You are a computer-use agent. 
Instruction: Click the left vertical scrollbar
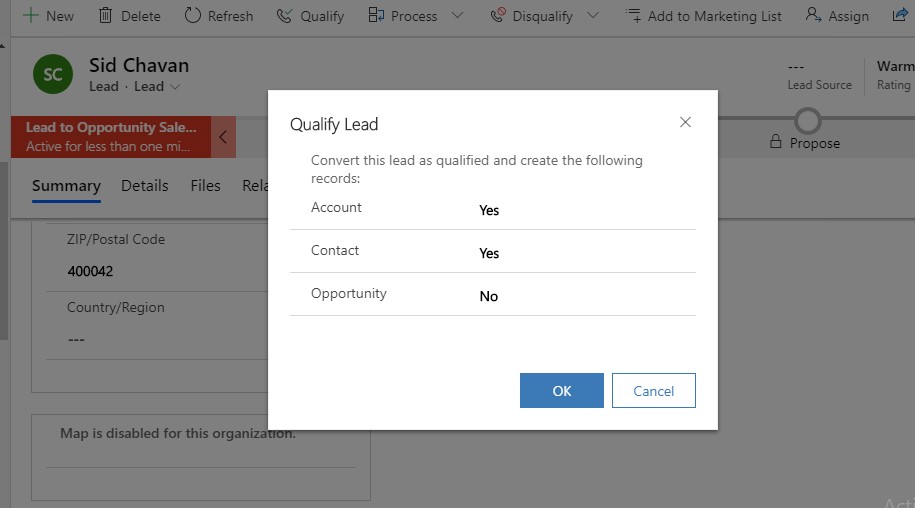coord(4,251)
